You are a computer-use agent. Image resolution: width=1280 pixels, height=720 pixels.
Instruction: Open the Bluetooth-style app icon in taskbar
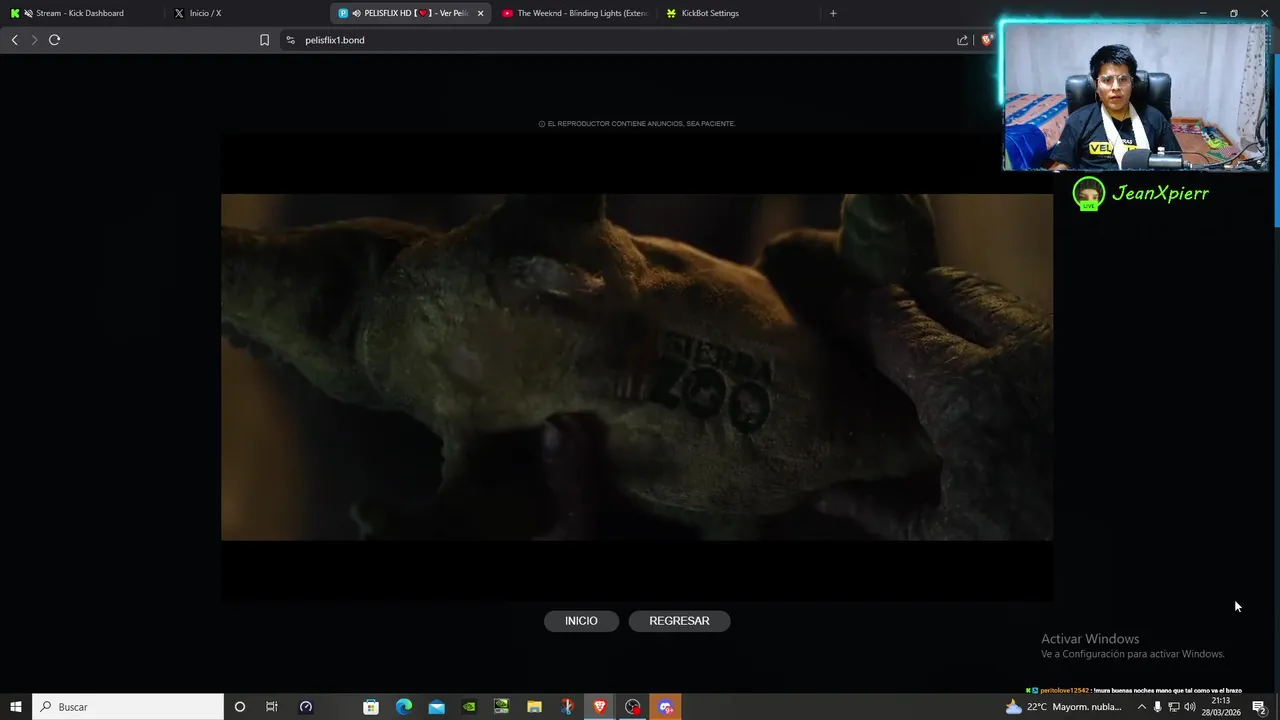(567, 707)
